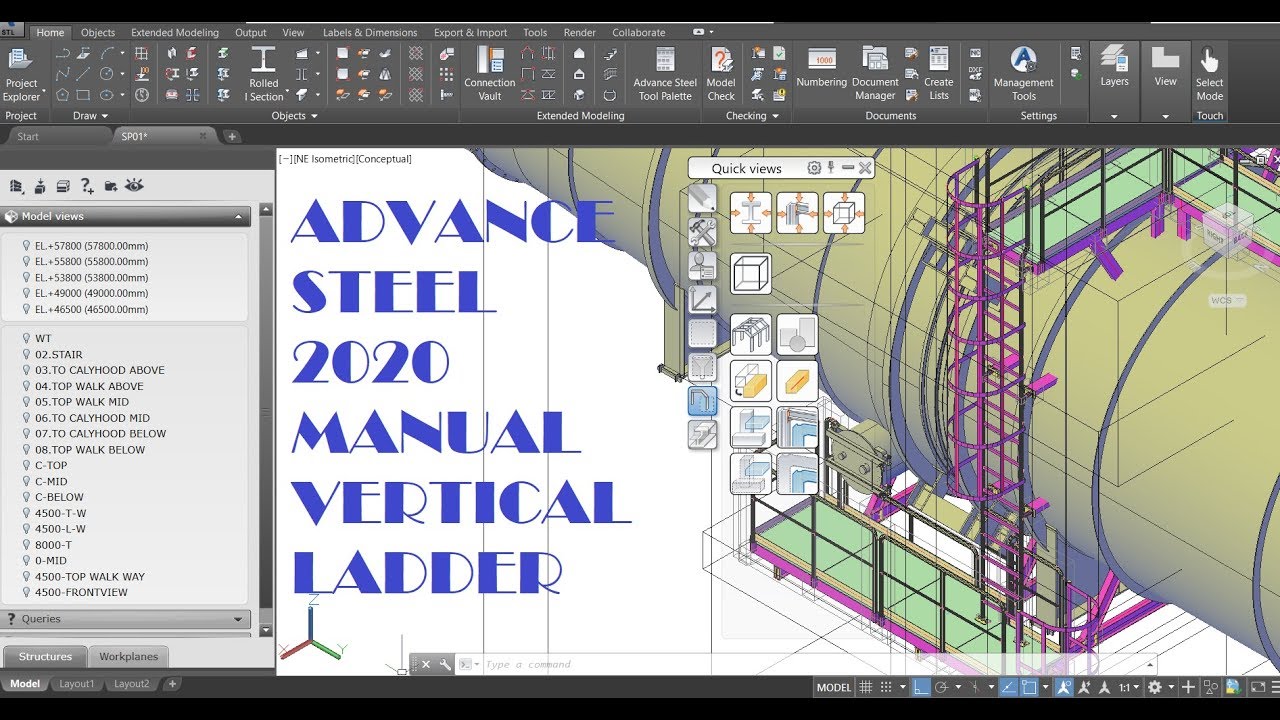Switch to the Workplanes tab

[128, 656]
